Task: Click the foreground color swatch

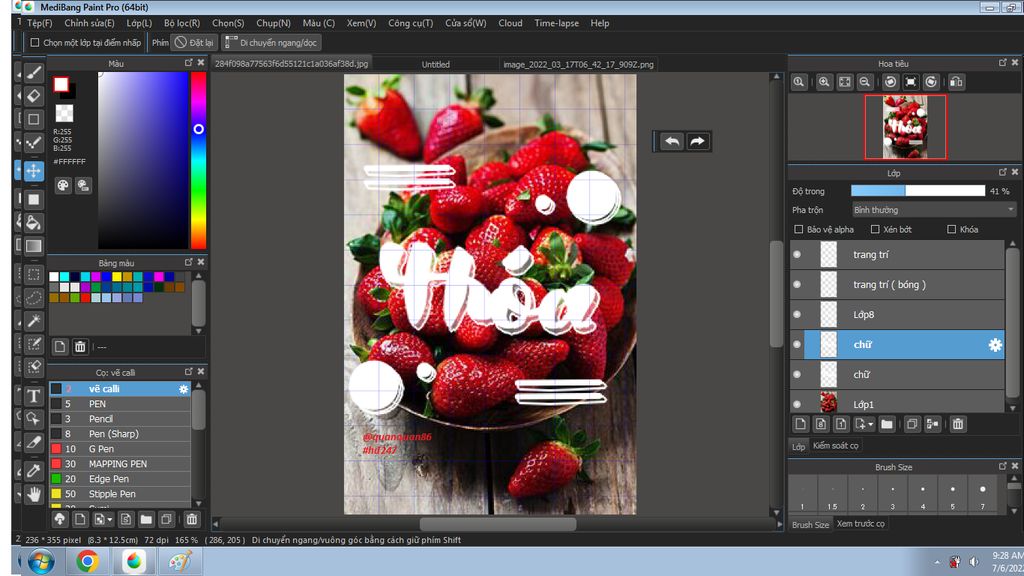Action: click(x=61, y=84)
